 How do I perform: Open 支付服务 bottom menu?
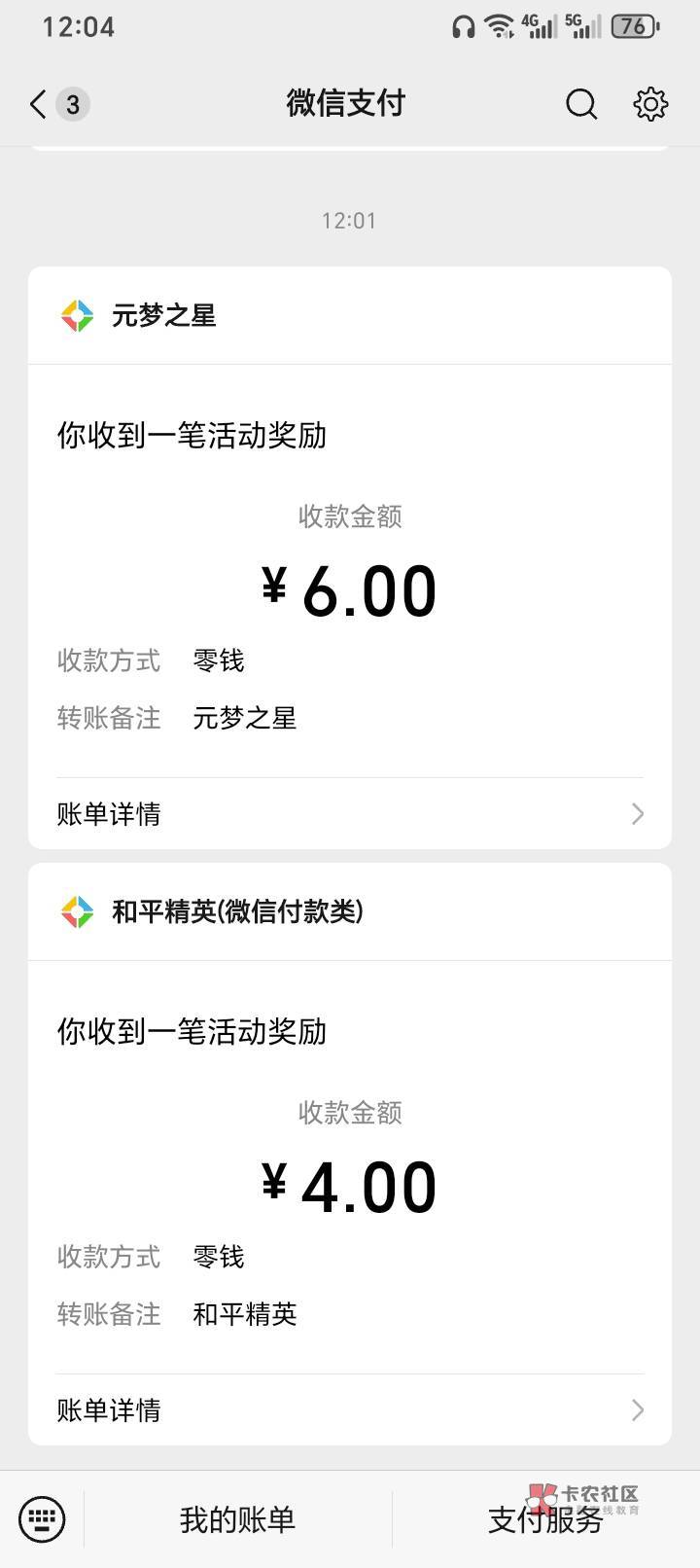coord(544,1519)
